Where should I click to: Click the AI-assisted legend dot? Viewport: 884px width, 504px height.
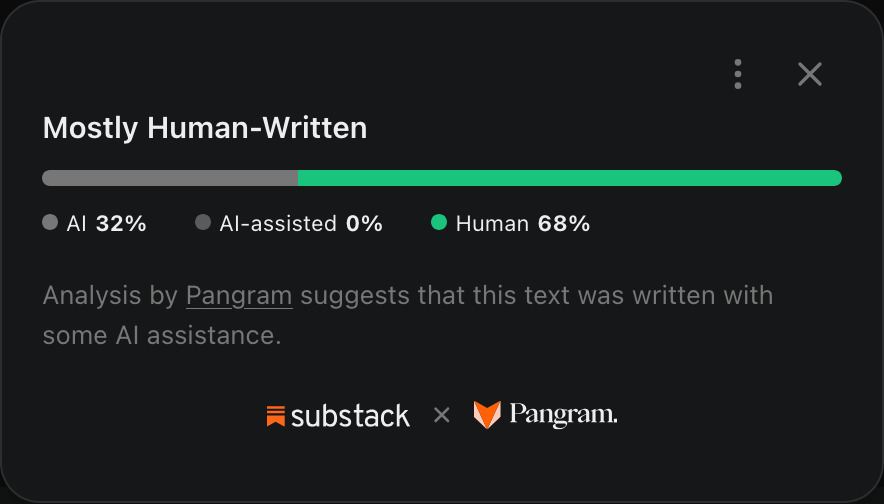click(x=202, y=222)
